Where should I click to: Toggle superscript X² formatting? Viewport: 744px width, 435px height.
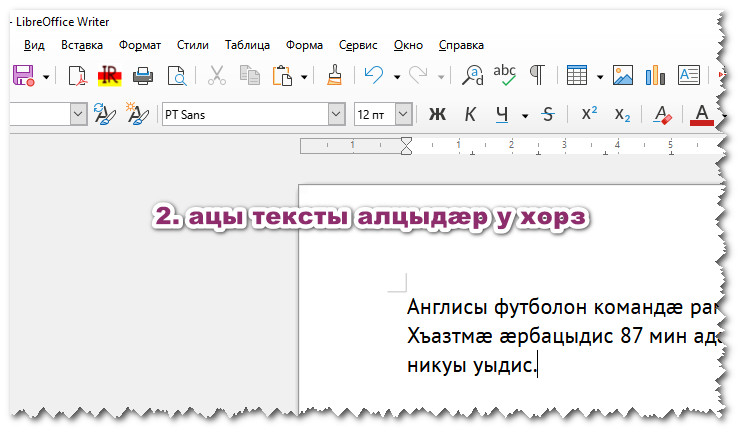click(x=589, y=114)
